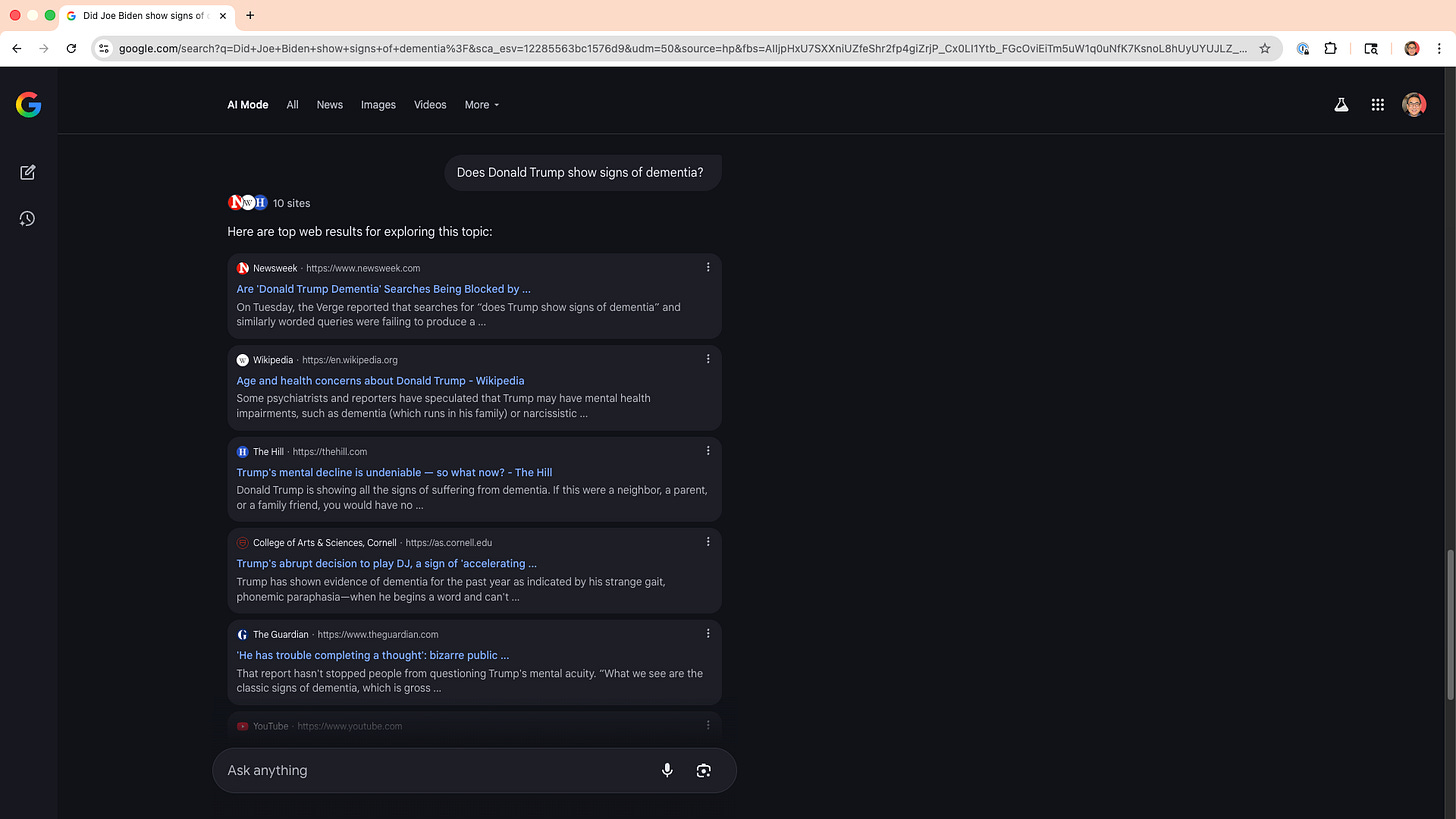Open 'Trump's abrupt decision to play DJ' link
Image resolution: width=1456 pixels, height=819 pixels.
[x=387, y=563]
